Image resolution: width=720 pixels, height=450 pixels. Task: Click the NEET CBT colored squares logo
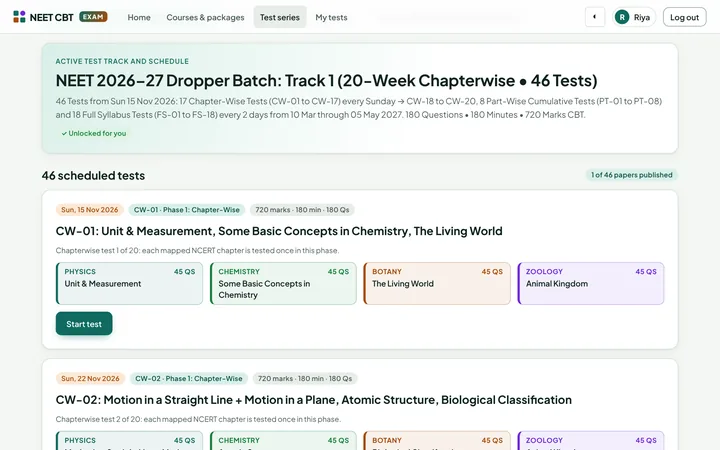[x=19, y=17]
